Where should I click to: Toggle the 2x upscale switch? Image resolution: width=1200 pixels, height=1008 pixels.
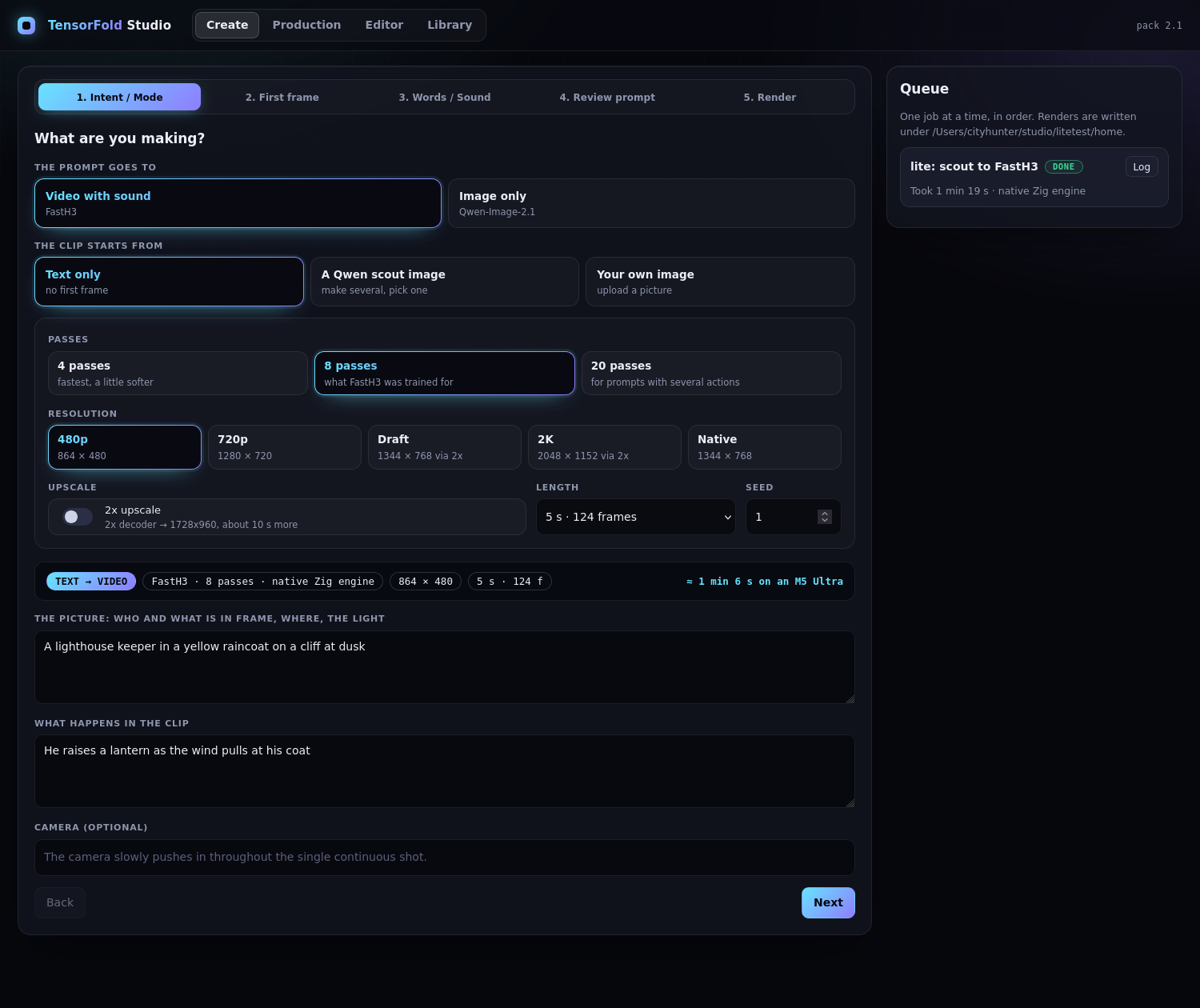coord(78,517)
